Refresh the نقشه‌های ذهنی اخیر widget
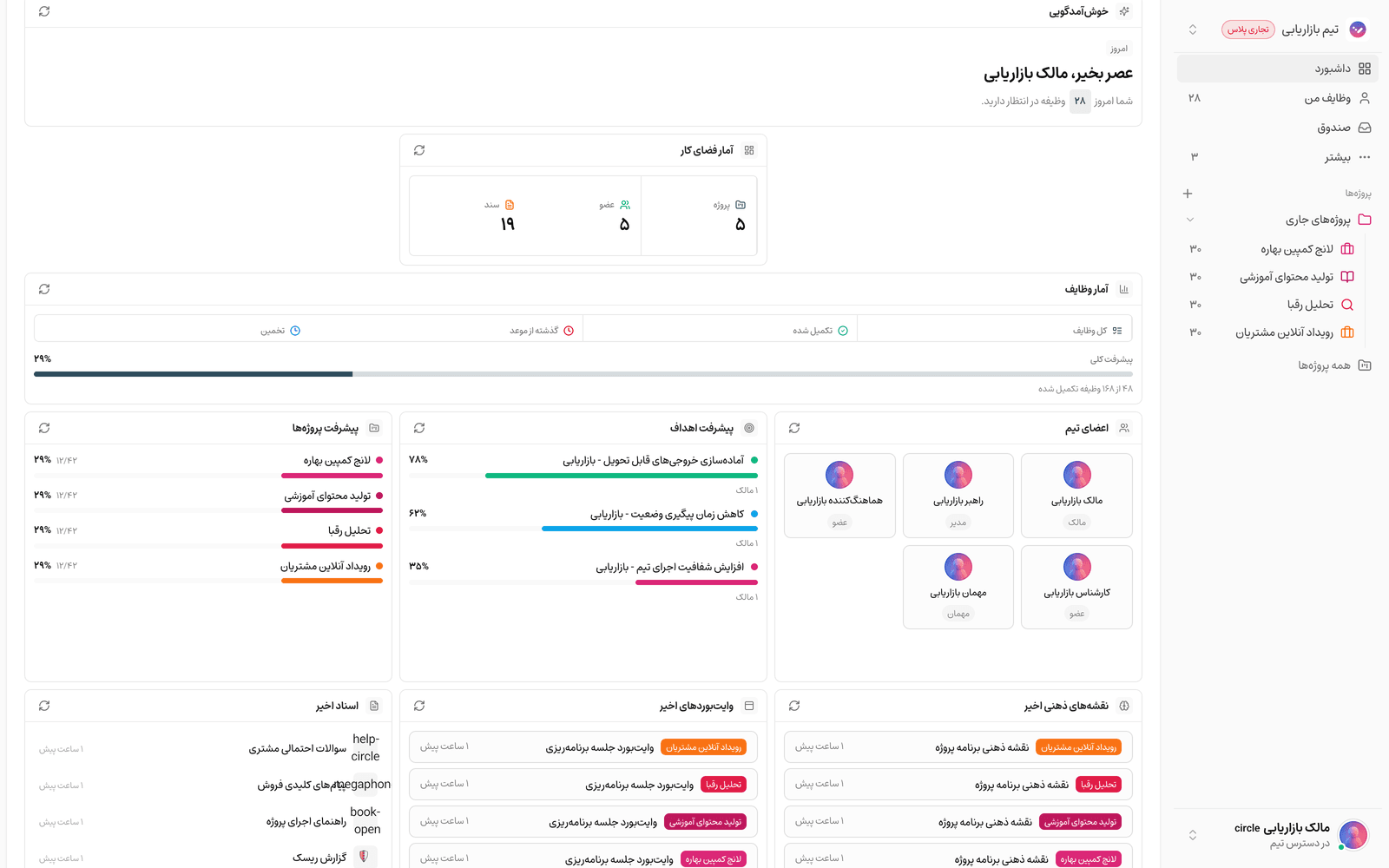Image resolution: width=1389 pixels, height=868 pixels. pos(794,706)
